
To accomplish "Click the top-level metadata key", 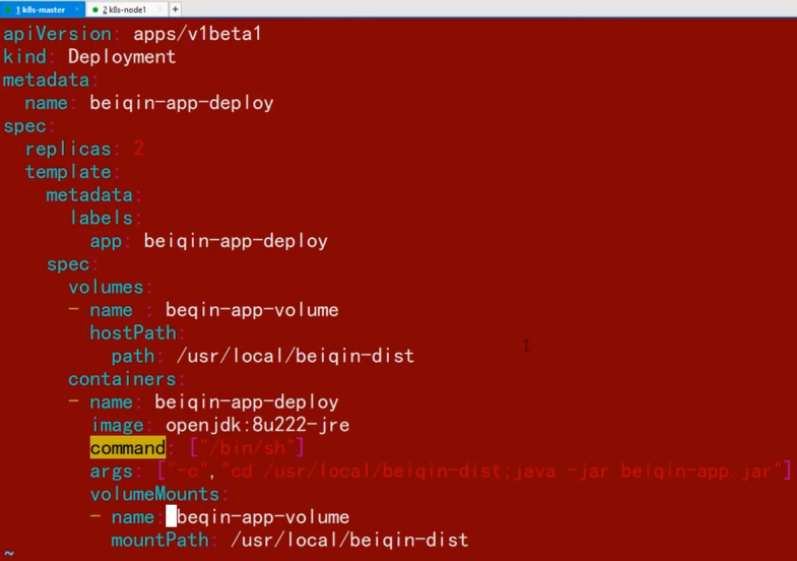I will coord(46,80).
